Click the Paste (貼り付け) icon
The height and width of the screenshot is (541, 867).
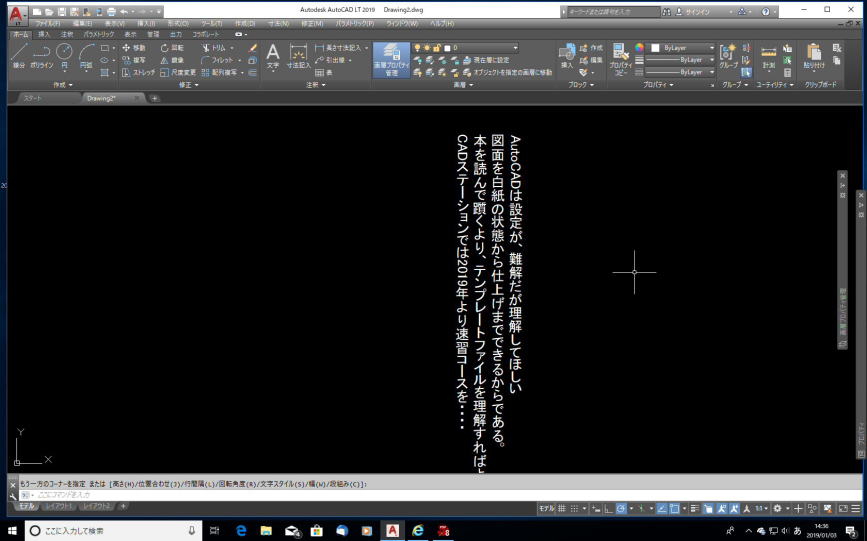coord(813,56)
